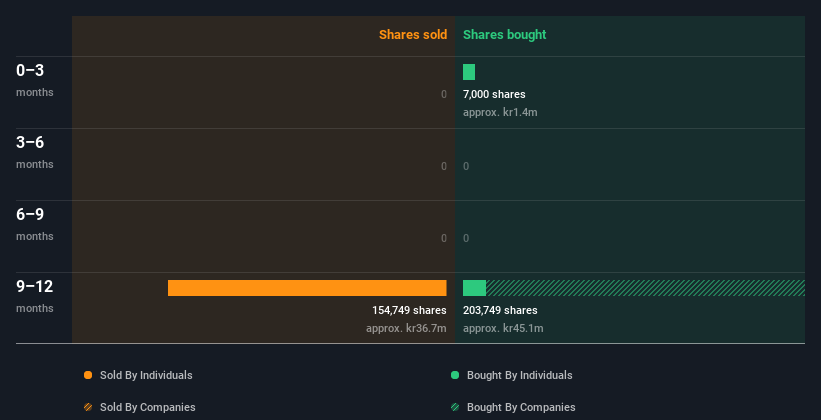Select the Bought By Individuals legend label
The image size is (821, 420).
[x=519, y=375]
